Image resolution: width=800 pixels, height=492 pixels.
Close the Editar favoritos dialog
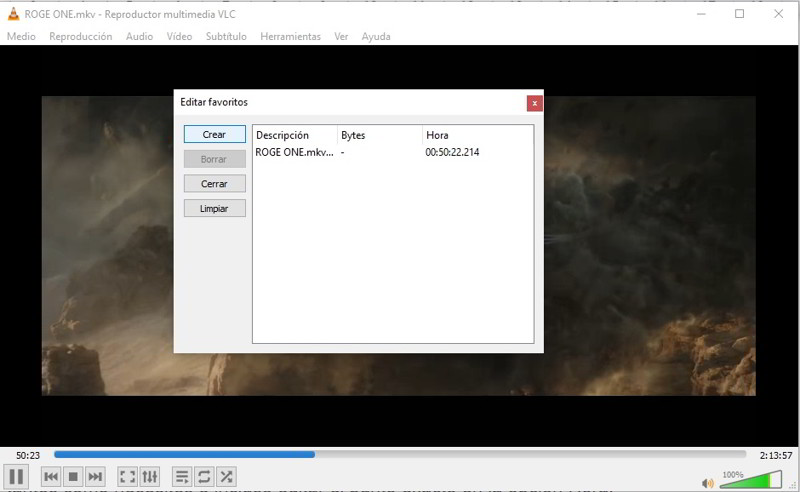coord(535,103)
